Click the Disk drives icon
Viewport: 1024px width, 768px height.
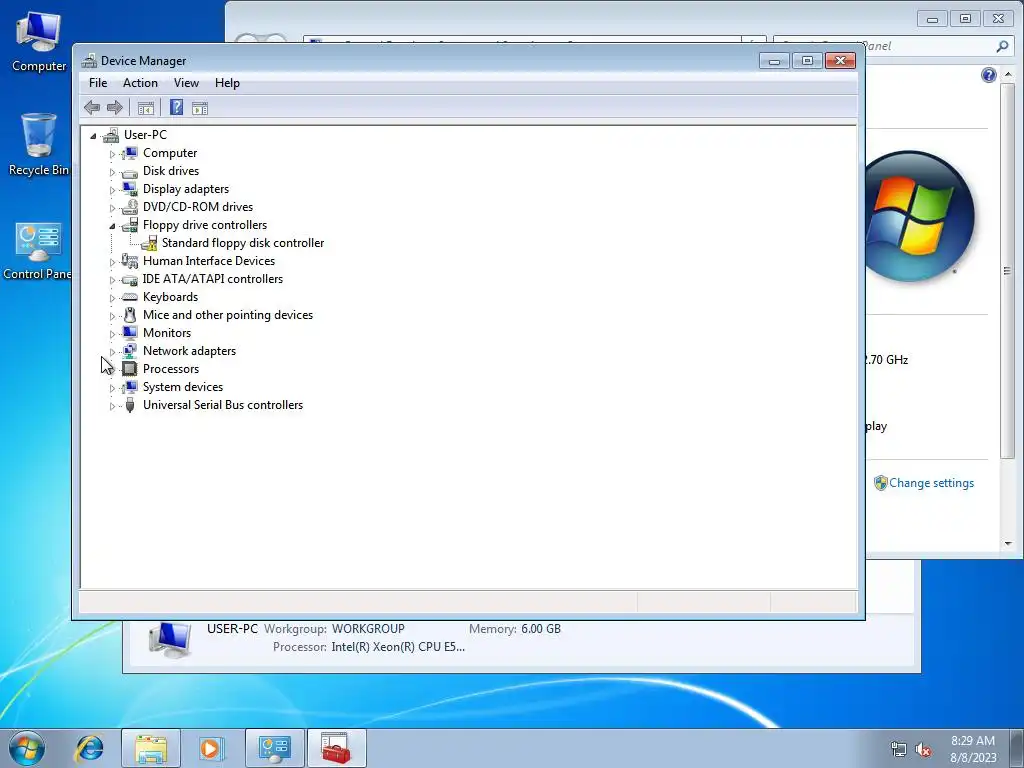pos(130,172)
